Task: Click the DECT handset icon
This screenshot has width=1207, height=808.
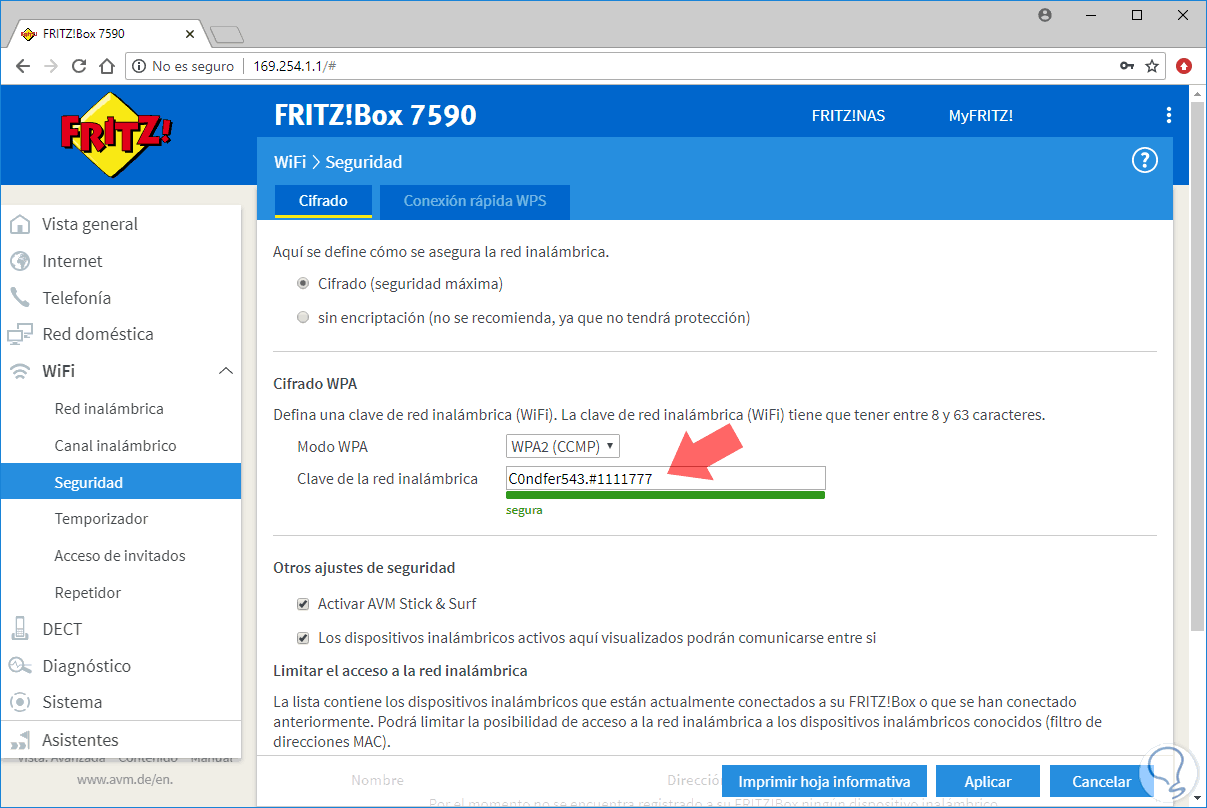Action: (x=20, y=629)
